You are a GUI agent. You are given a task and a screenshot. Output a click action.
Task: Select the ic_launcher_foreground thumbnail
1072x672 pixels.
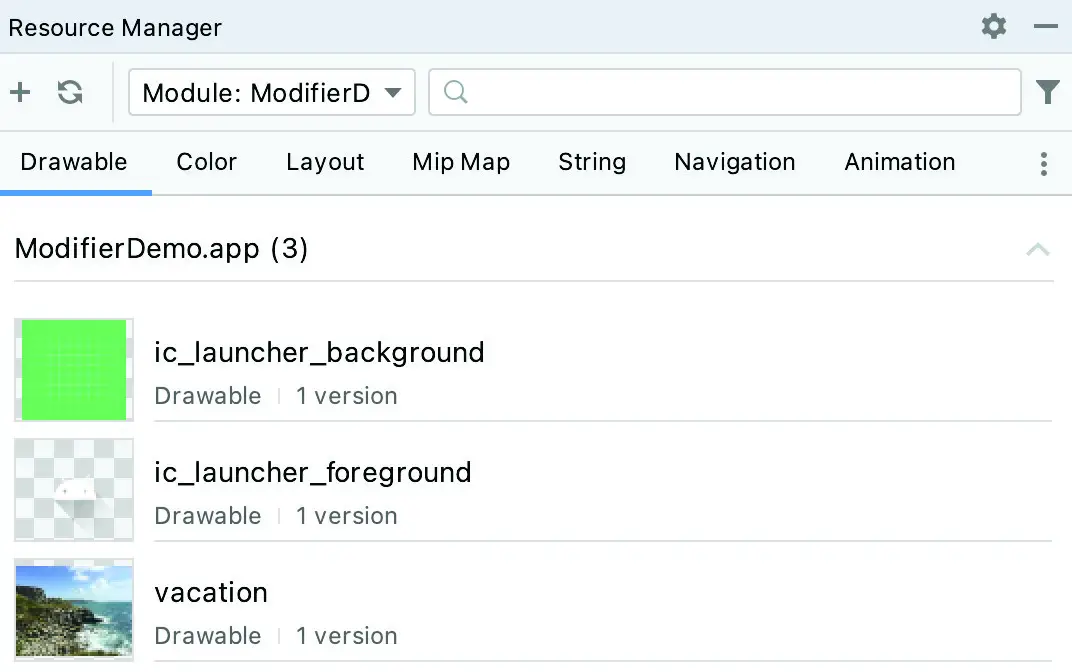[x=74, y=489]
